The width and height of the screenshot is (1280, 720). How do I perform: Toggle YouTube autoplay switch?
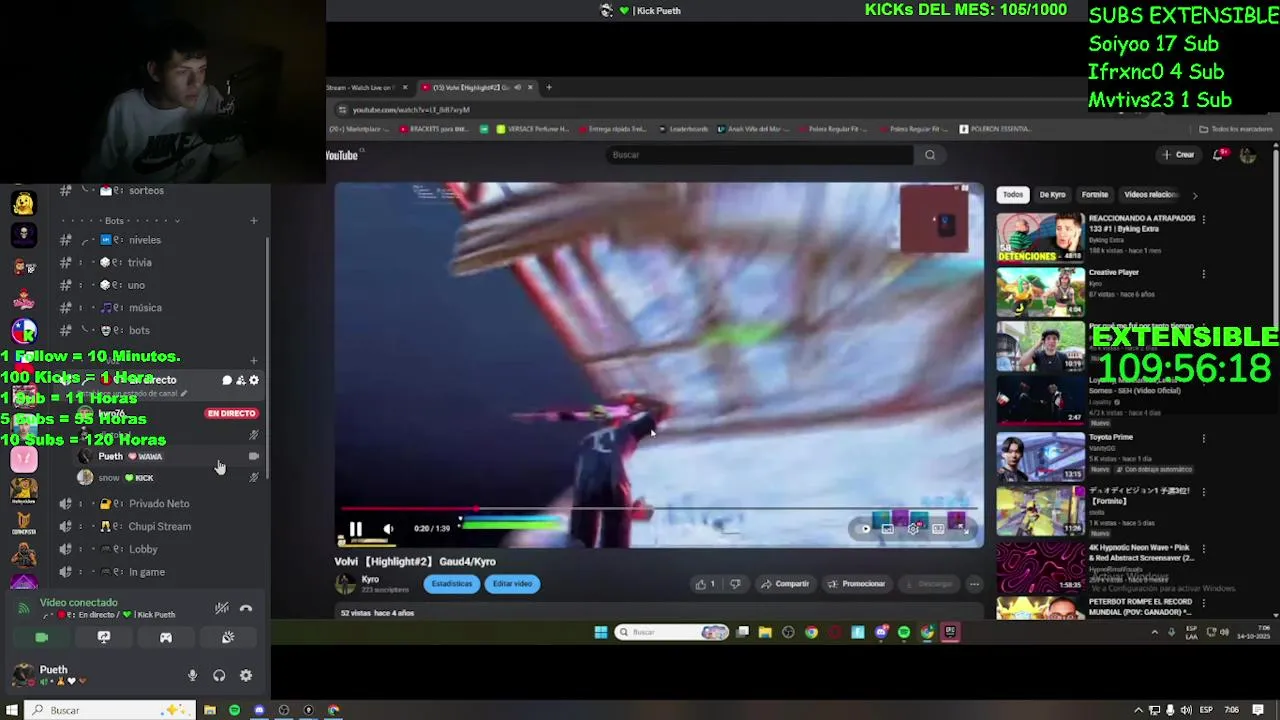tap(864, 529)
